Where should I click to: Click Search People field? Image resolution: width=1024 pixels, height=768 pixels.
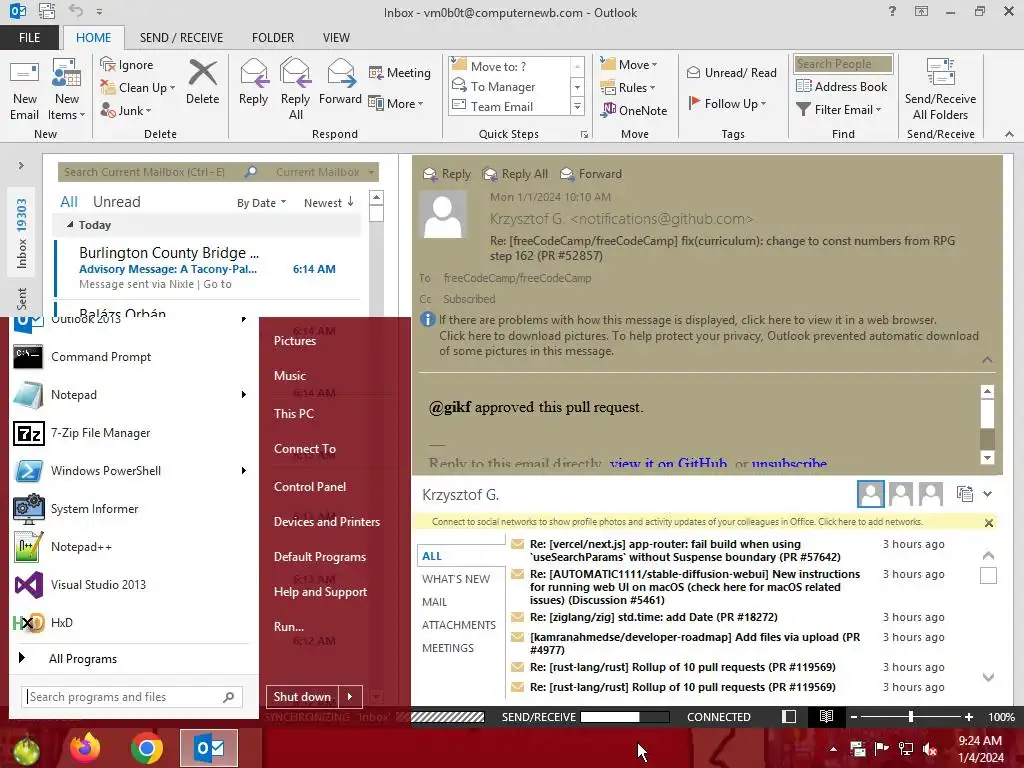tap(843, 63)
